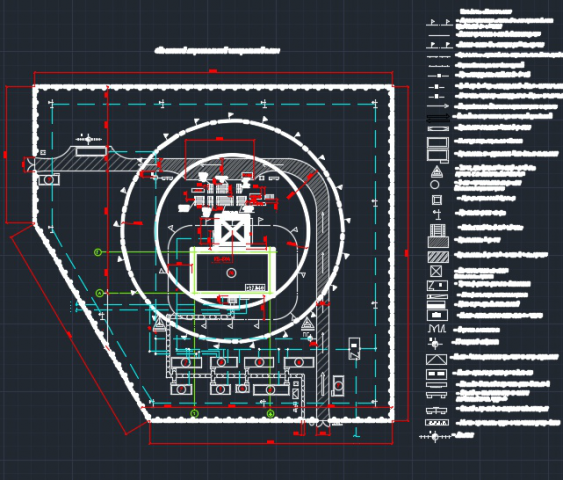Select the left green axis bubble below plan
The width and height of the screenshot is (563, 480).
[194, 414]
